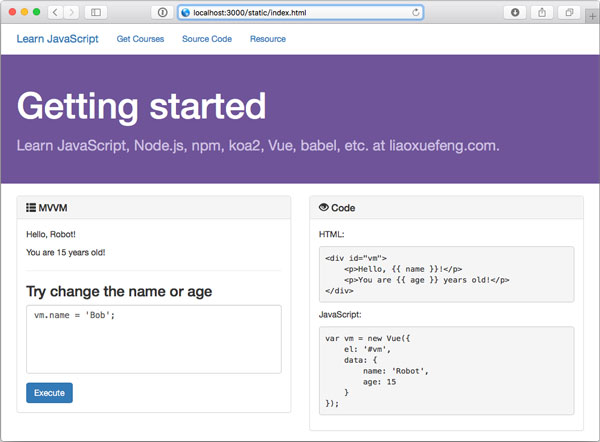This screenshot has height=442, width=600.
Task: Focus the vm.name code text area
Action: tap(153, 339)
